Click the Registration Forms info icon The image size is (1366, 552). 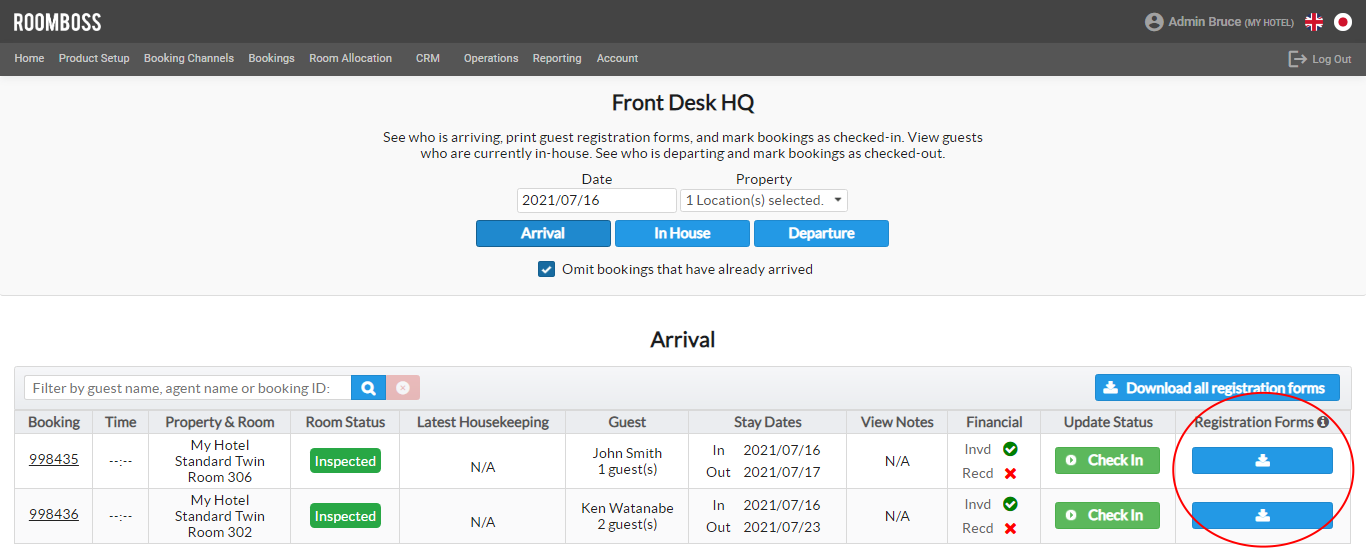pyautogui.click(x=1323, y=423)
